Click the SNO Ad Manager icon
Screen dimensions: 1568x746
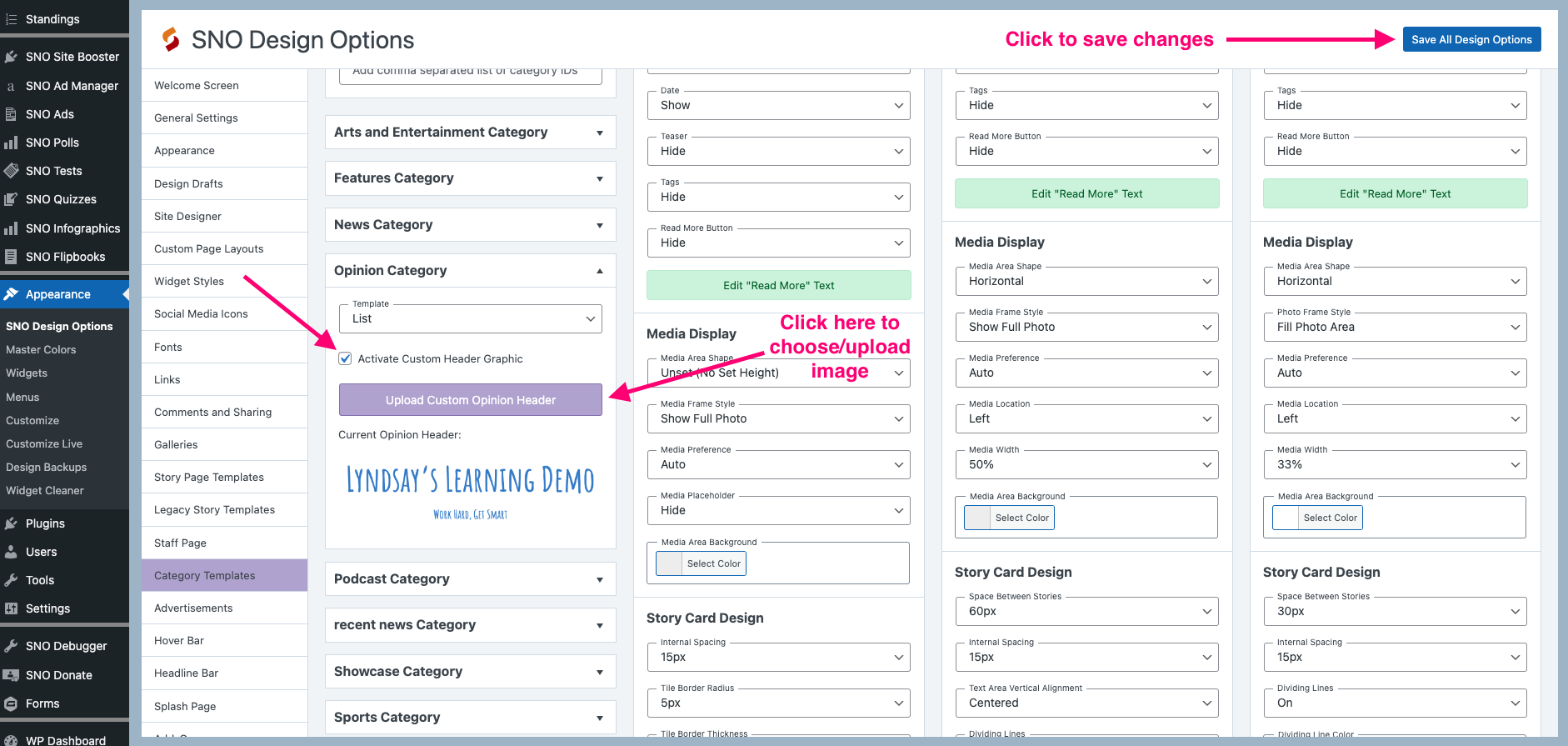point(11,86)
